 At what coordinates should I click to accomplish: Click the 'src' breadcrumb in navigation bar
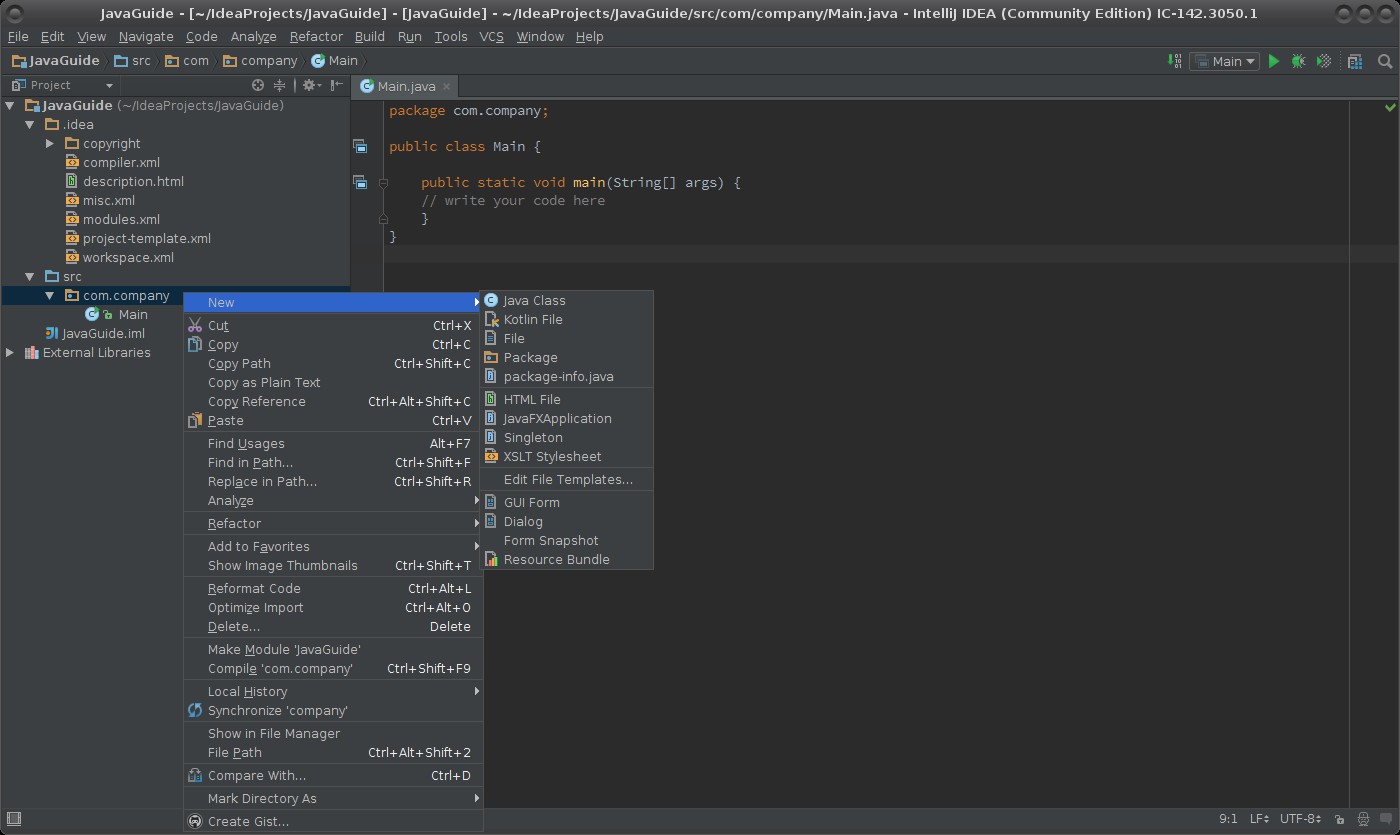[x=132, y=61]
